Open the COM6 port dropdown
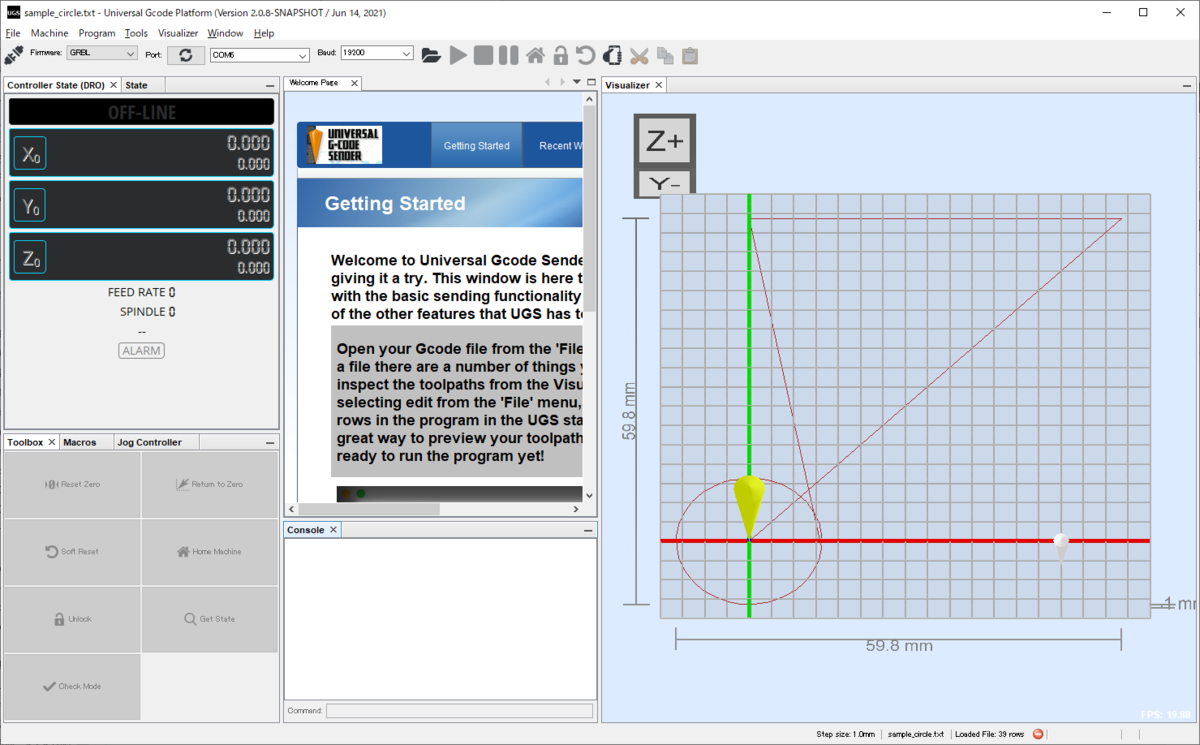 pyautogui.click(x=259, y=55)
